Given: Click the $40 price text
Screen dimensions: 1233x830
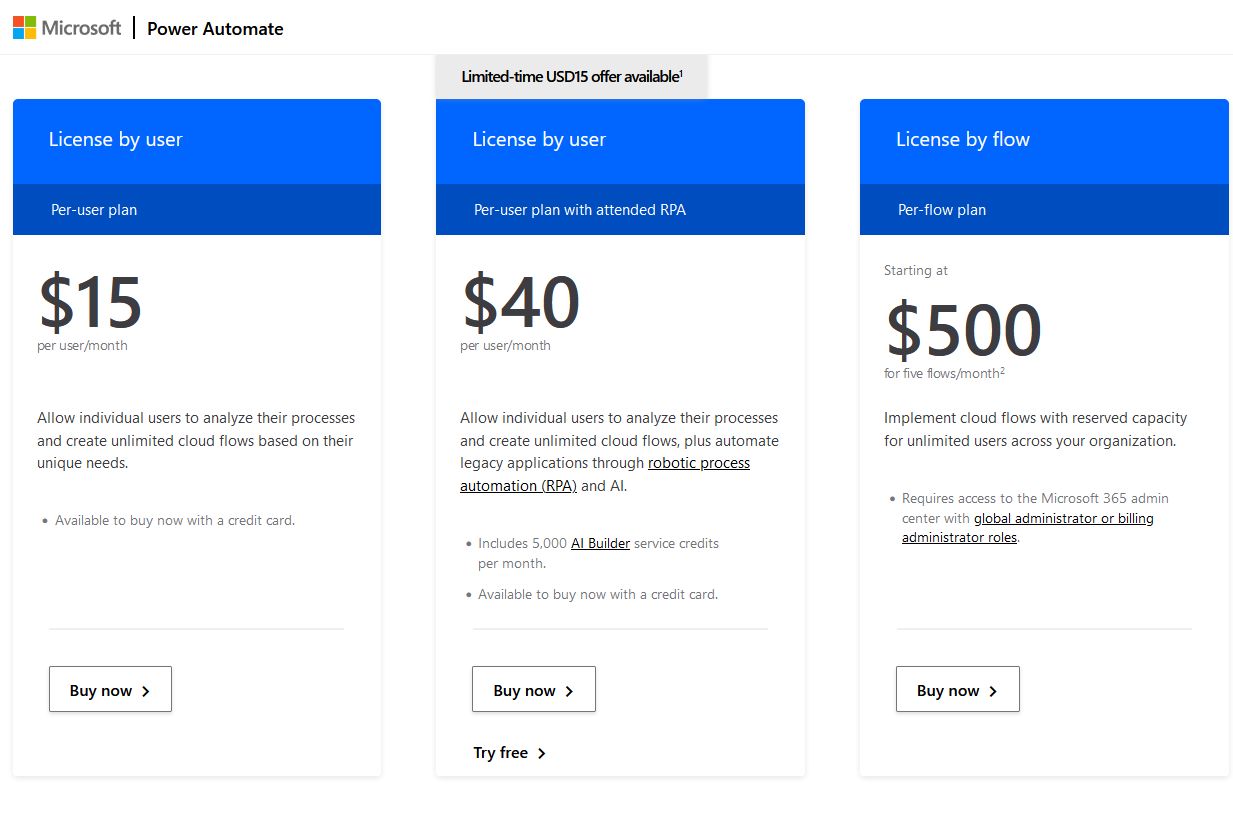Looking at the screenshot, I should coord(521,301).
